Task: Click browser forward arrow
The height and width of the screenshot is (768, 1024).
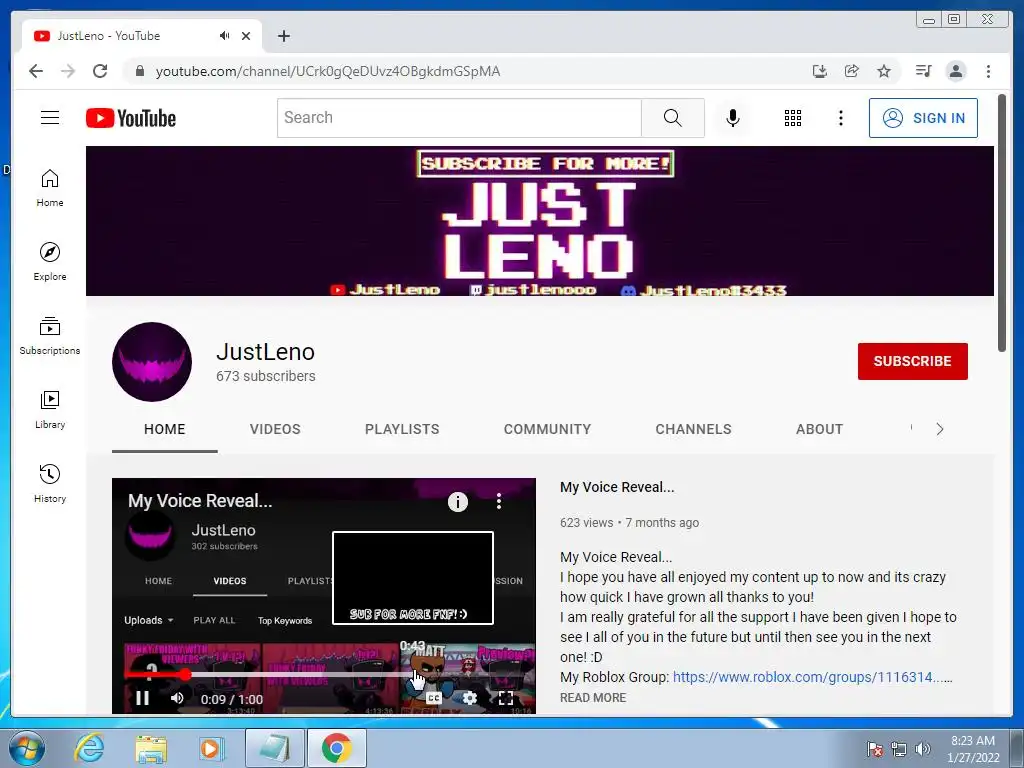Action: 68,71
